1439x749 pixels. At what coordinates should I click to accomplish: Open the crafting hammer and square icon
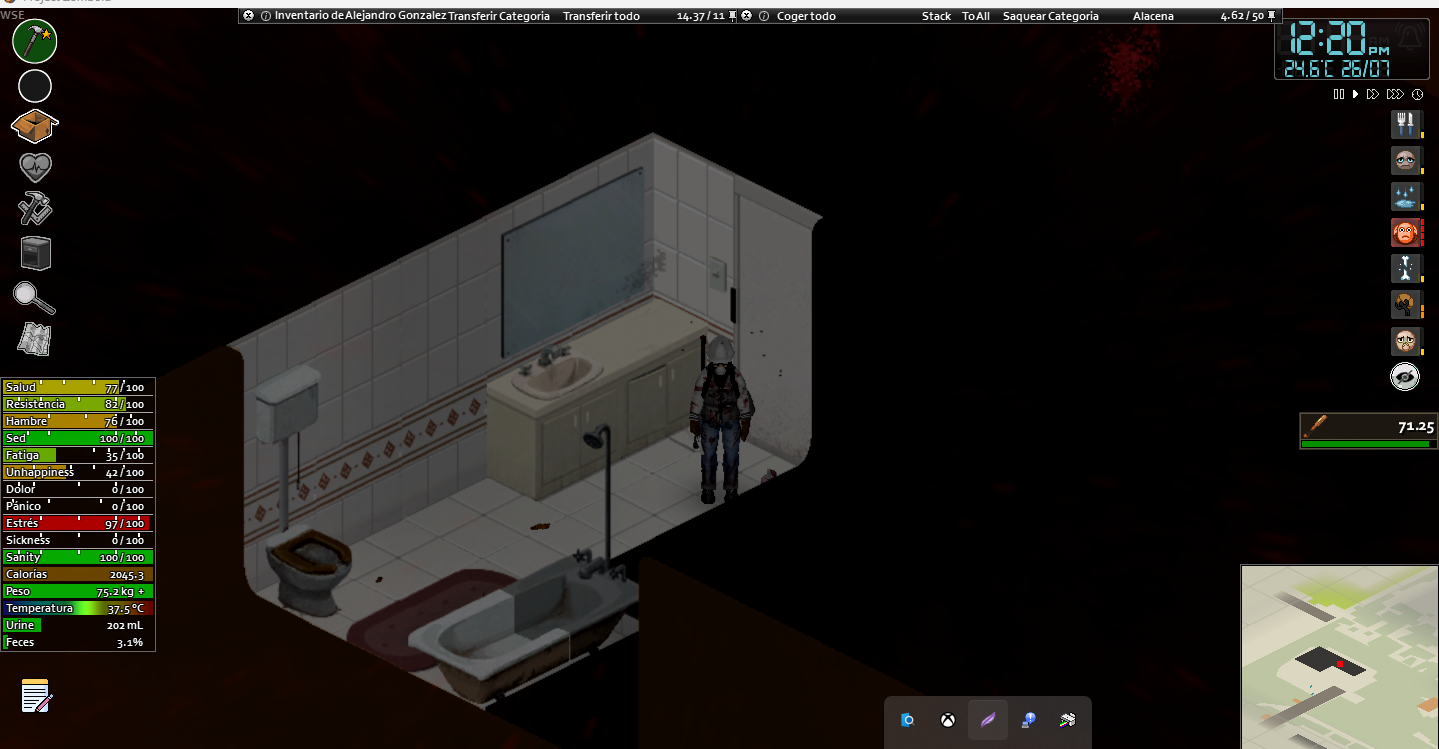point(35,209)
